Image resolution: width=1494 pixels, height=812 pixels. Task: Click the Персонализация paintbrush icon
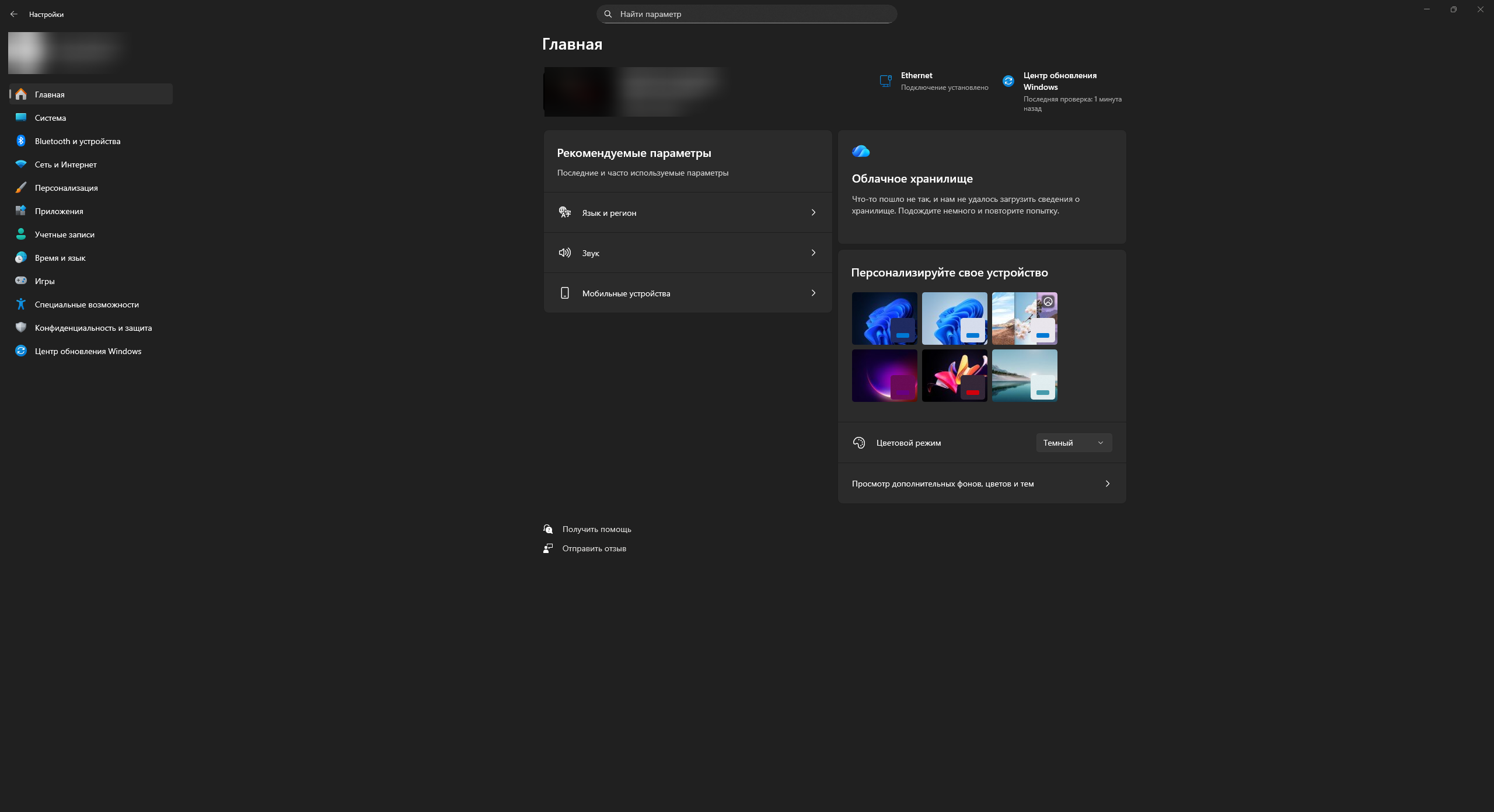click(x=21, y=188)
